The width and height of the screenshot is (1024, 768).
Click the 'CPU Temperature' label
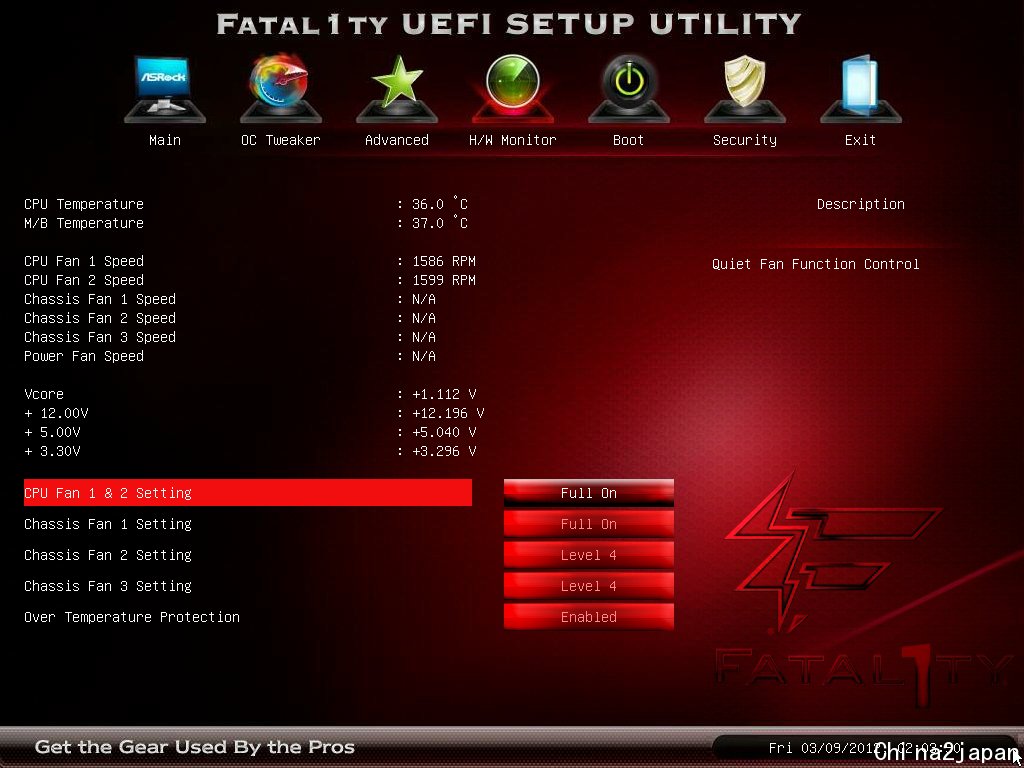pos(84,204)
